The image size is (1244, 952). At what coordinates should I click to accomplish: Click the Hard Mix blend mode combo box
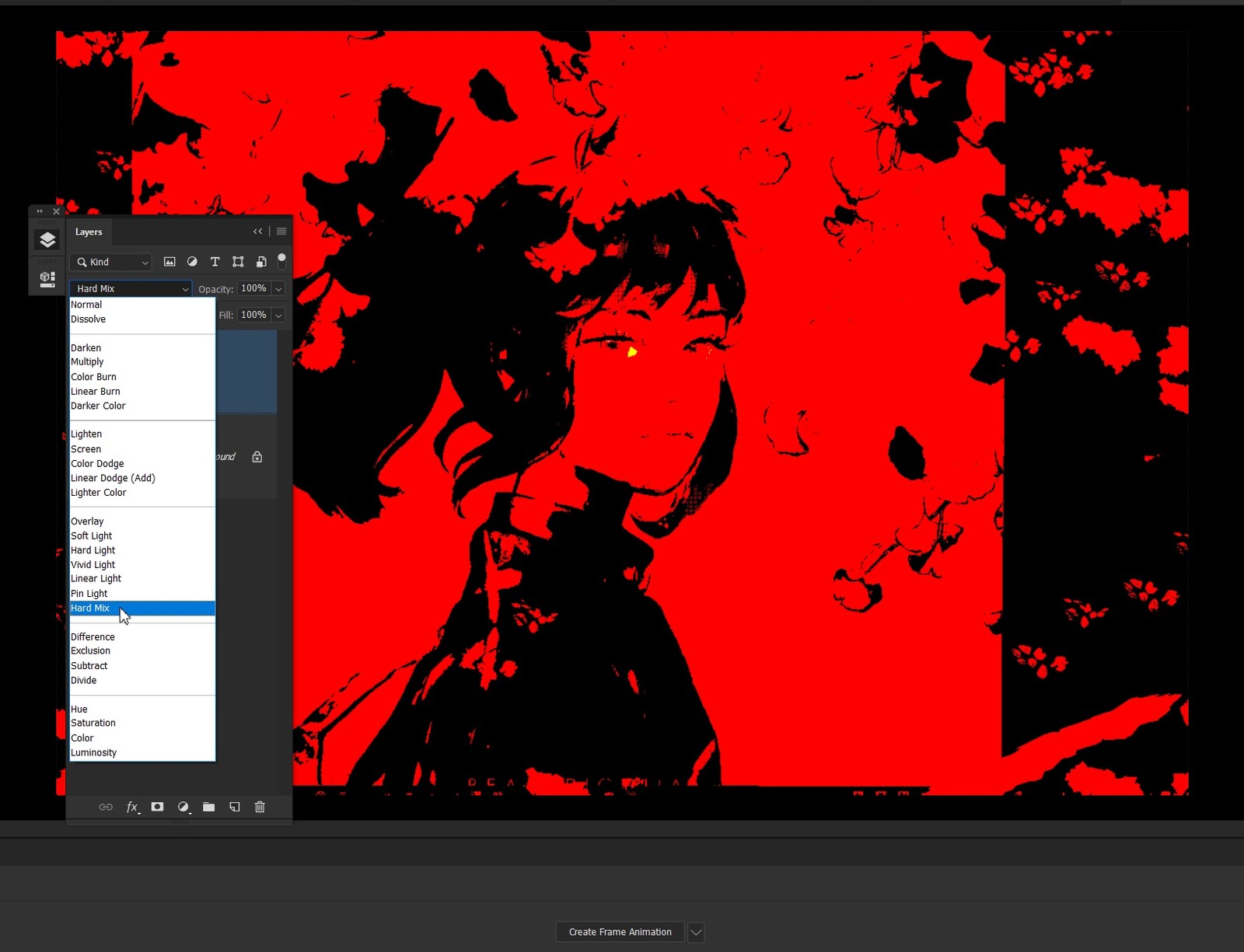(x=131, y=288)
